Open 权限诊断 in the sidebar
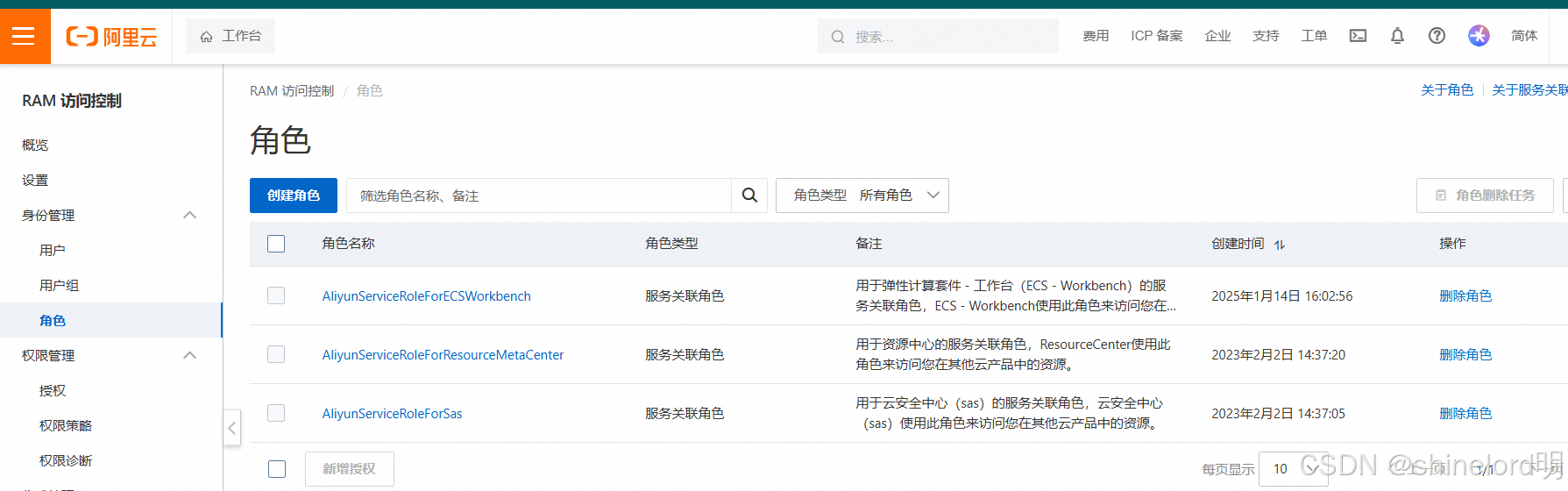This screenshot has height=491, width=1568. (66, 460)
